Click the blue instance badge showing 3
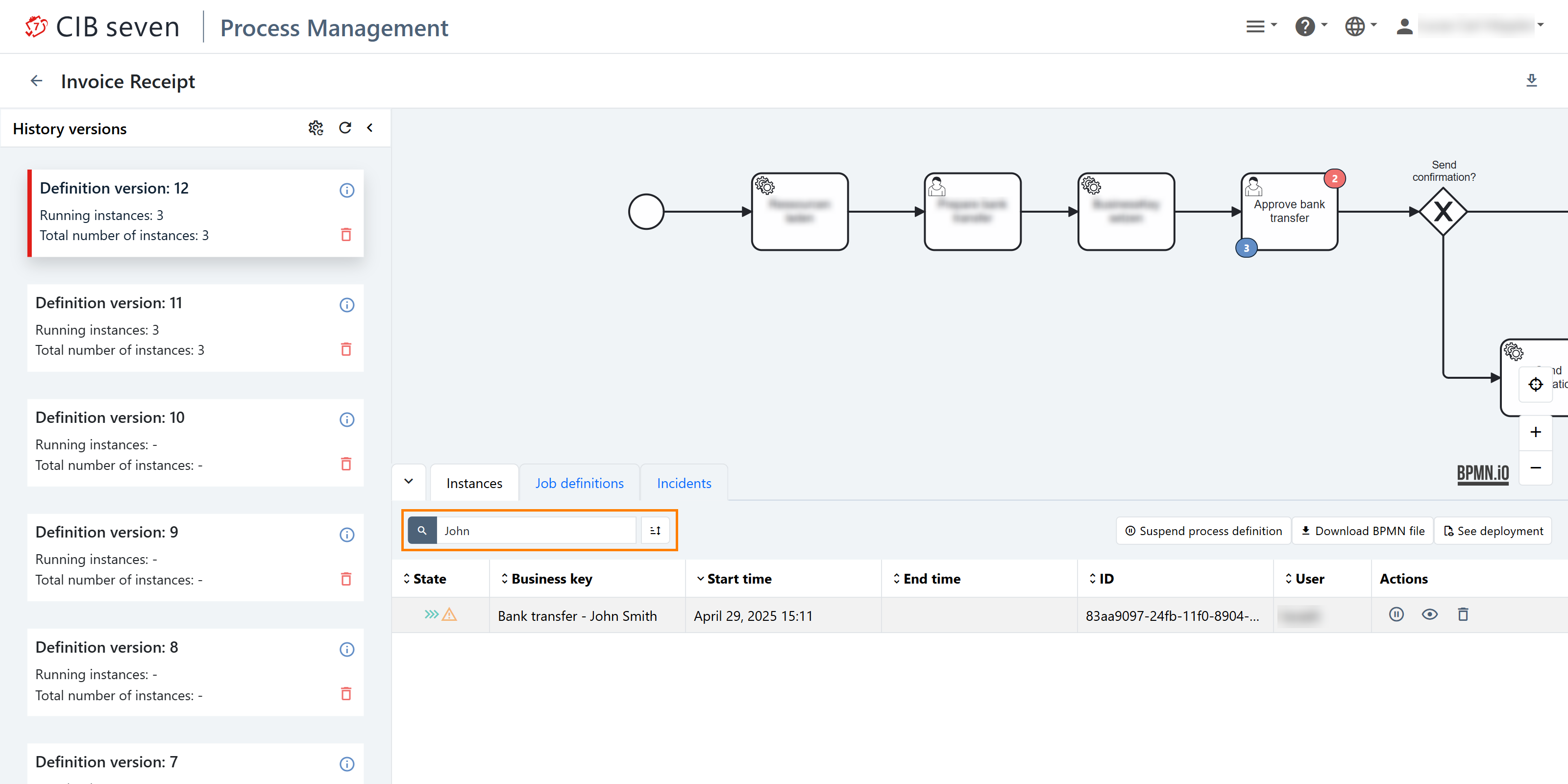The width and height of the screenshot is (1568, 784). click(x=1246, y=248)
